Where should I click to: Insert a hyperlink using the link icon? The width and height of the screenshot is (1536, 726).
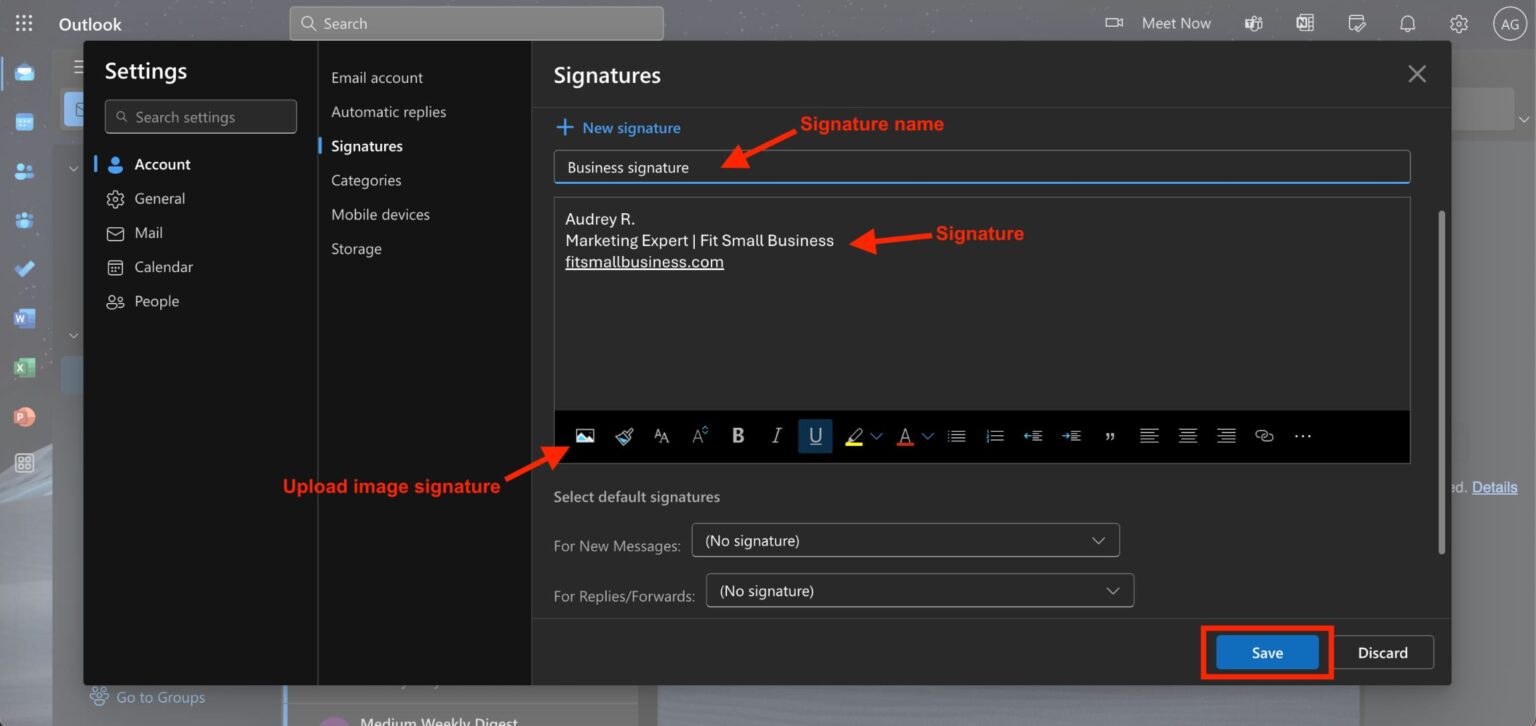[1264, 435]
